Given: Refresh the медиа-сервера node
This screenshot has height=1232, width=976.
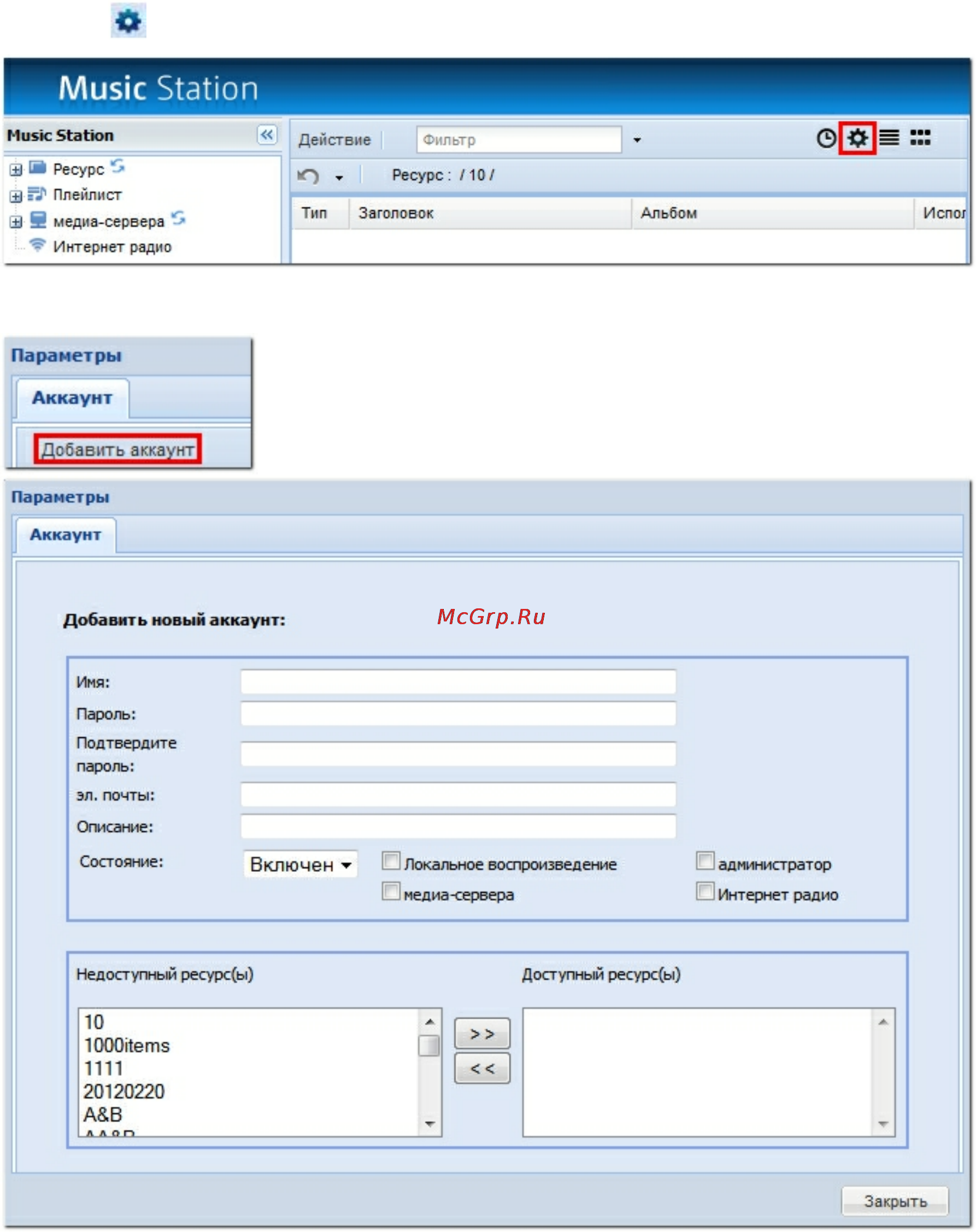Looking at the screenshot, I should (x=178, y=218).
